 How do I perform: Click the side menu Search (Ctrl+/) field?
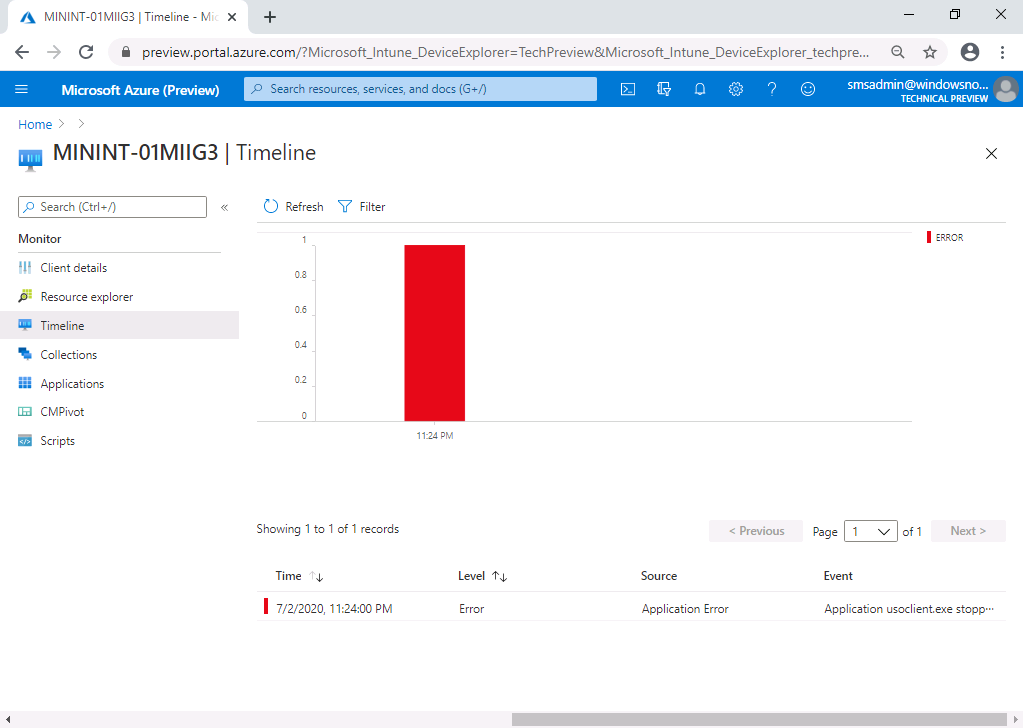click(x=112, y=207)
